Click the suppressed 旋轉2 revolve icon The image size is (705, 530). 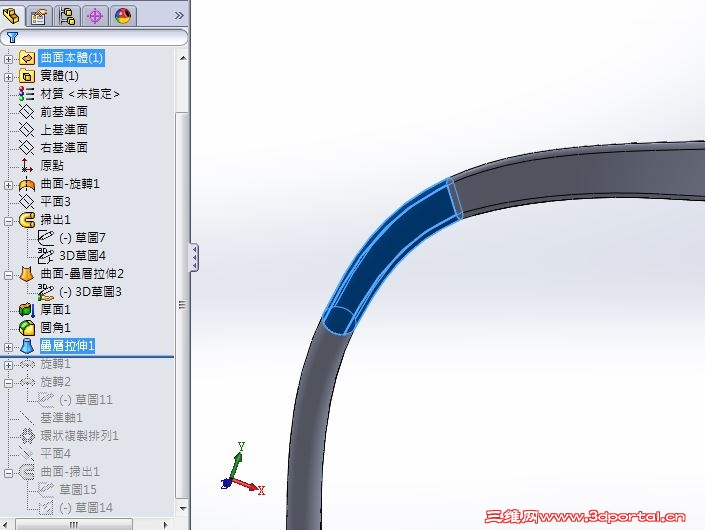click(27, 382)
